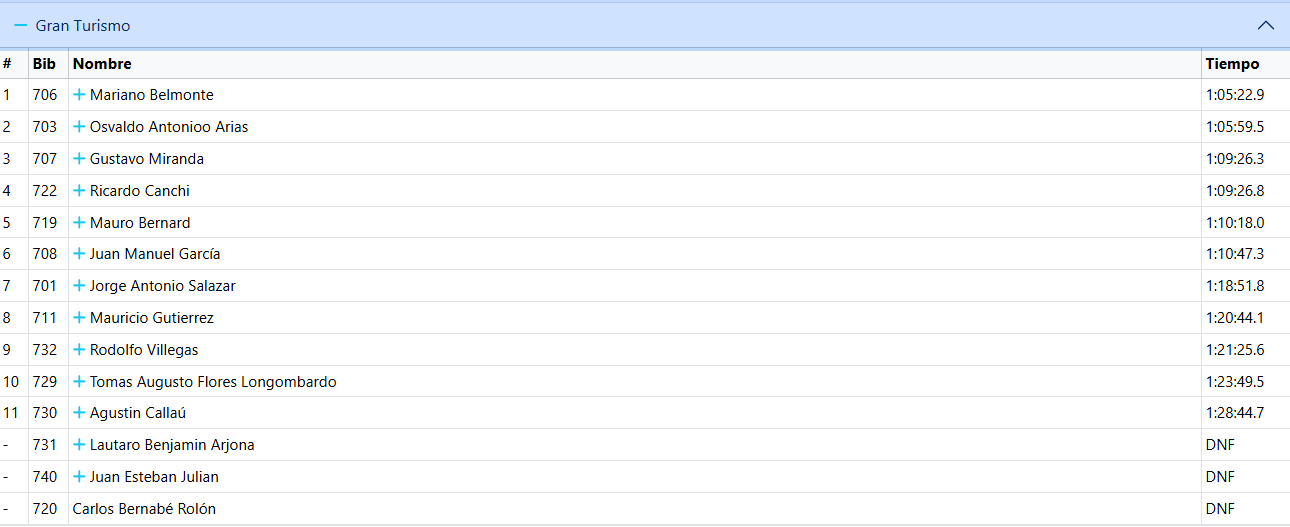The image size is (1290, 527).
Task: Click plus icon beside Lautaro Benjamin Arjona
Action: [x=79, y=445]
